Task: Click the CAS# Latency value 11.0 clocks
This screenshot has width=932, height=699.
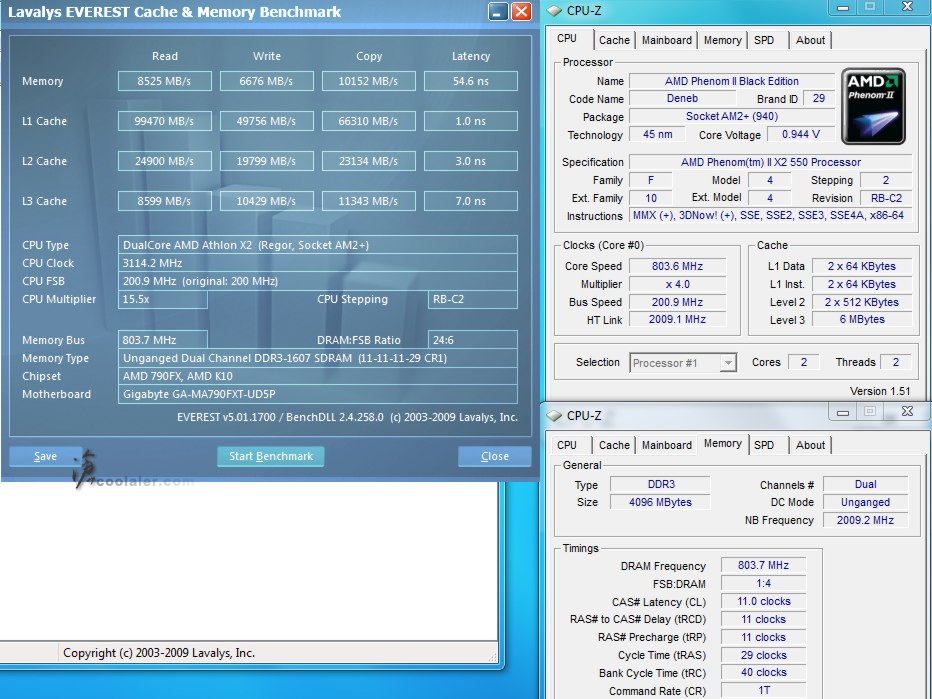Action: [763, 602]
